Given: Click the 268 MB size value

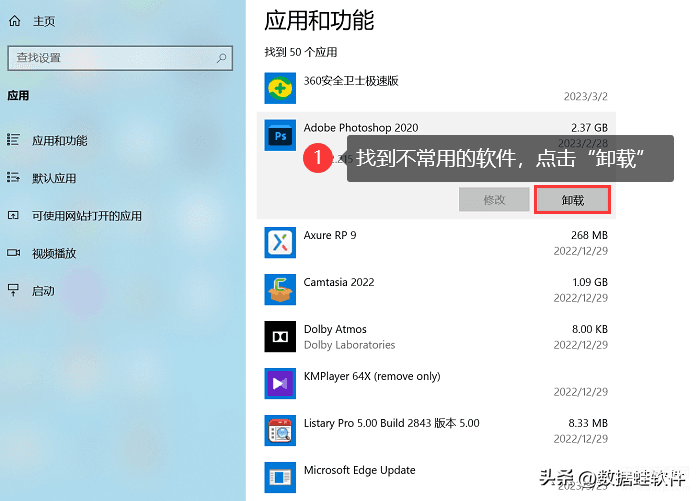Looking at the screenshot, I should coord(589,235).
